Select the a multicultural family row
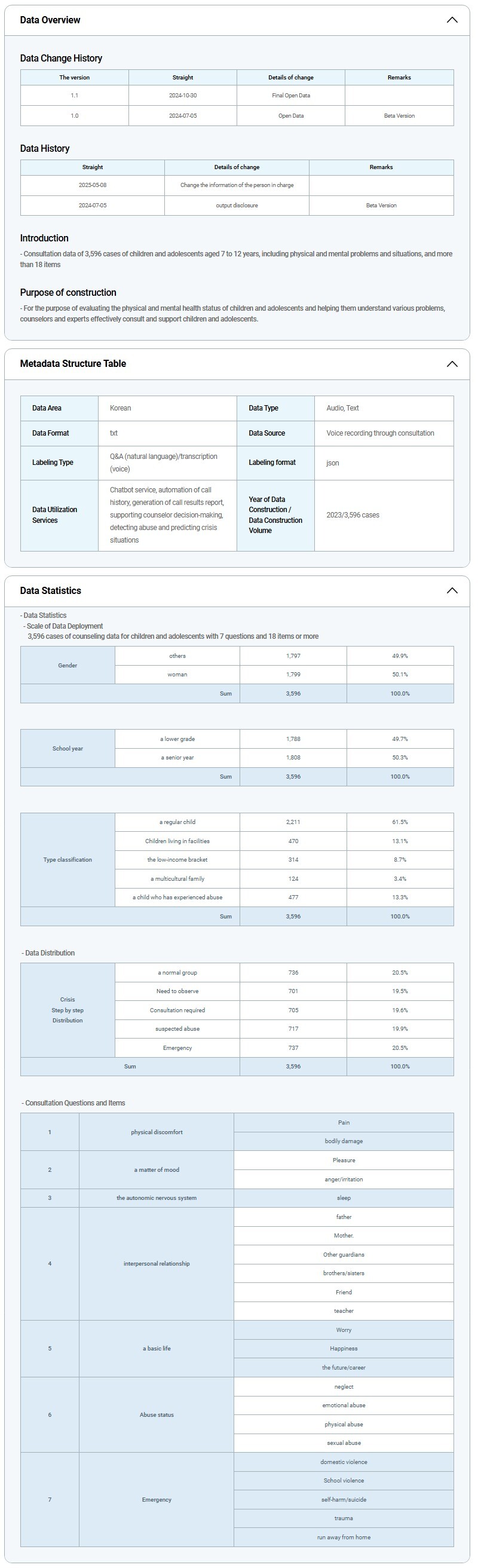The image size is (478, 1568). (177, 878)
